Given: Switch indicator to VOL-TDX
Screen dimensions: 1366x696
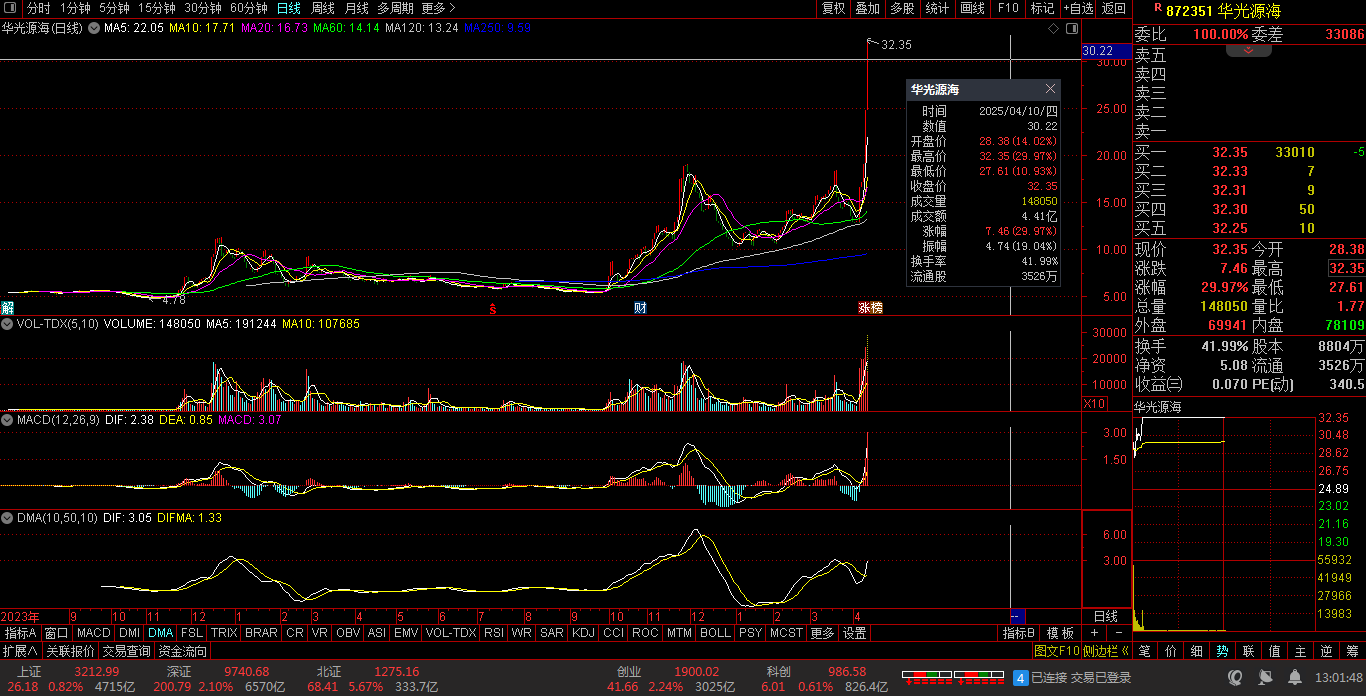Looking at the screenshot, I should pos(451,633).
